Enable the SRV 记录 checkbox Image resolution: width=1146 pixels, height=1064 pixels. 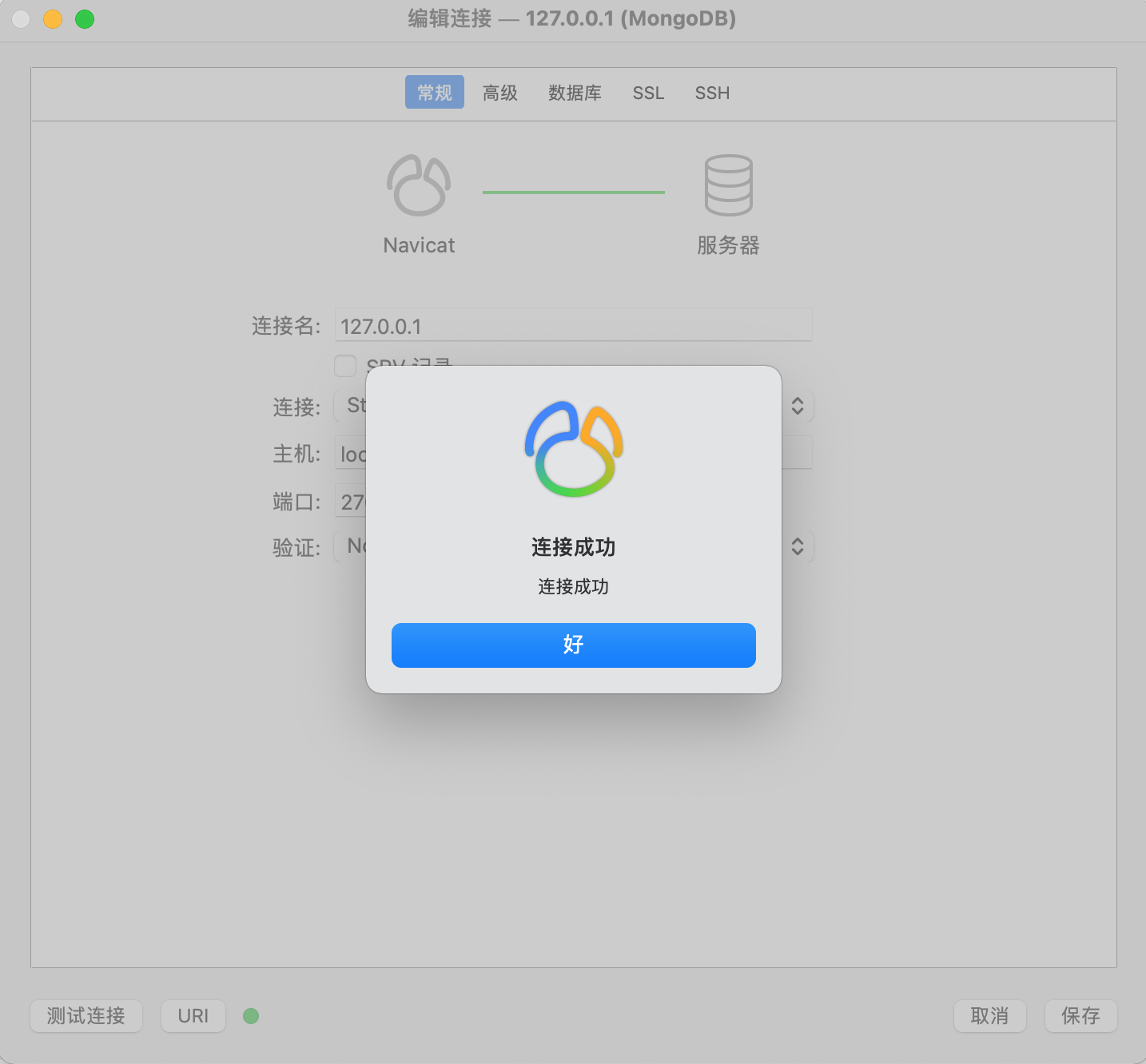pyautogui.click(x=344, y=365)
